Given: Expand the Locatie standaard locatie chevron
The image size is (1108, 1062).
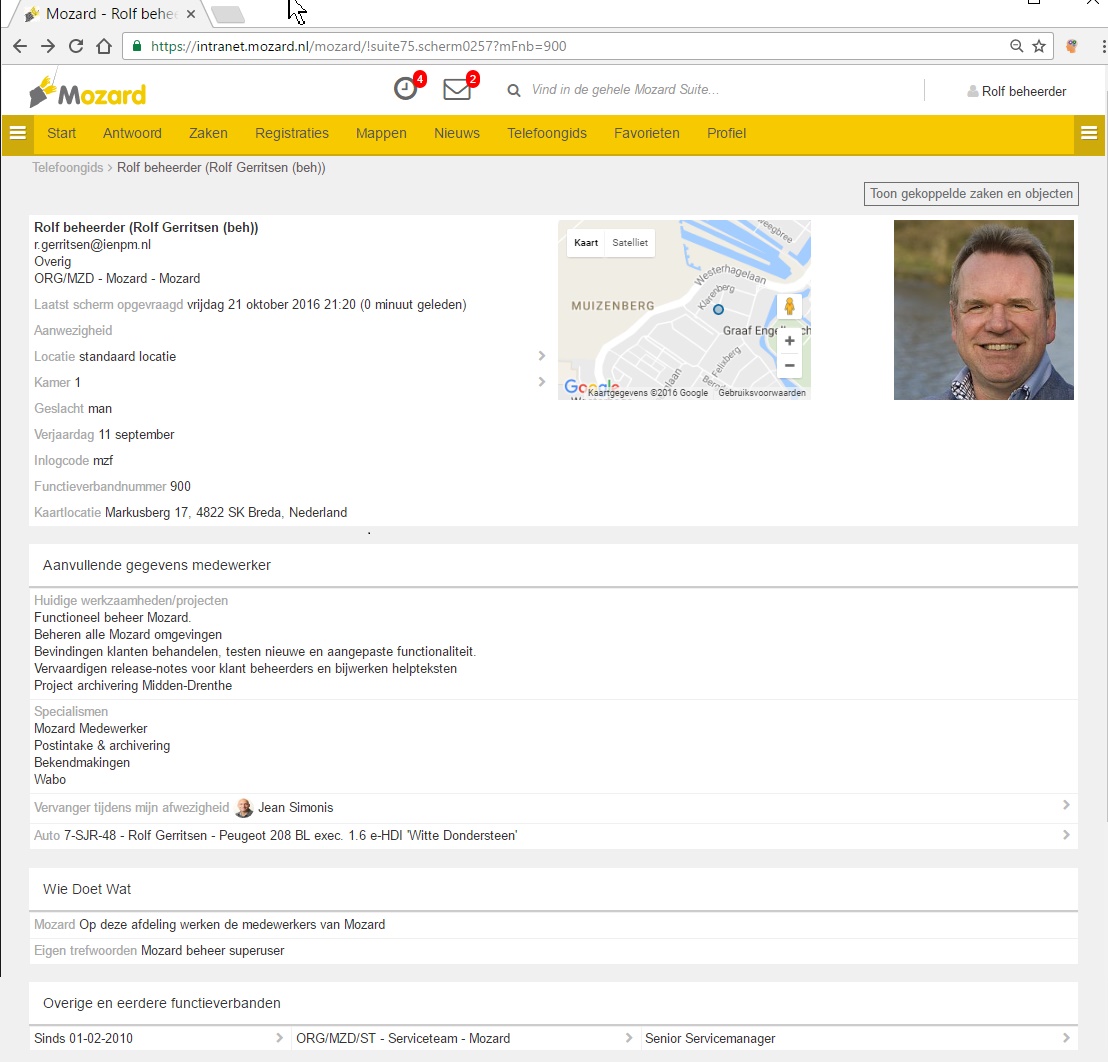Looking at the screenshot, I should [541, 355].
